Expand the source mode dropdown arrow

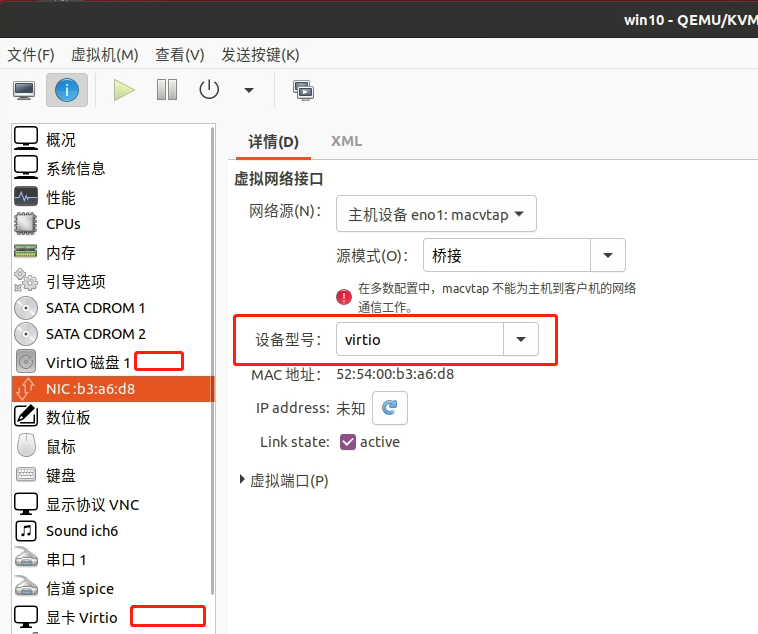[x=608, y=256]
